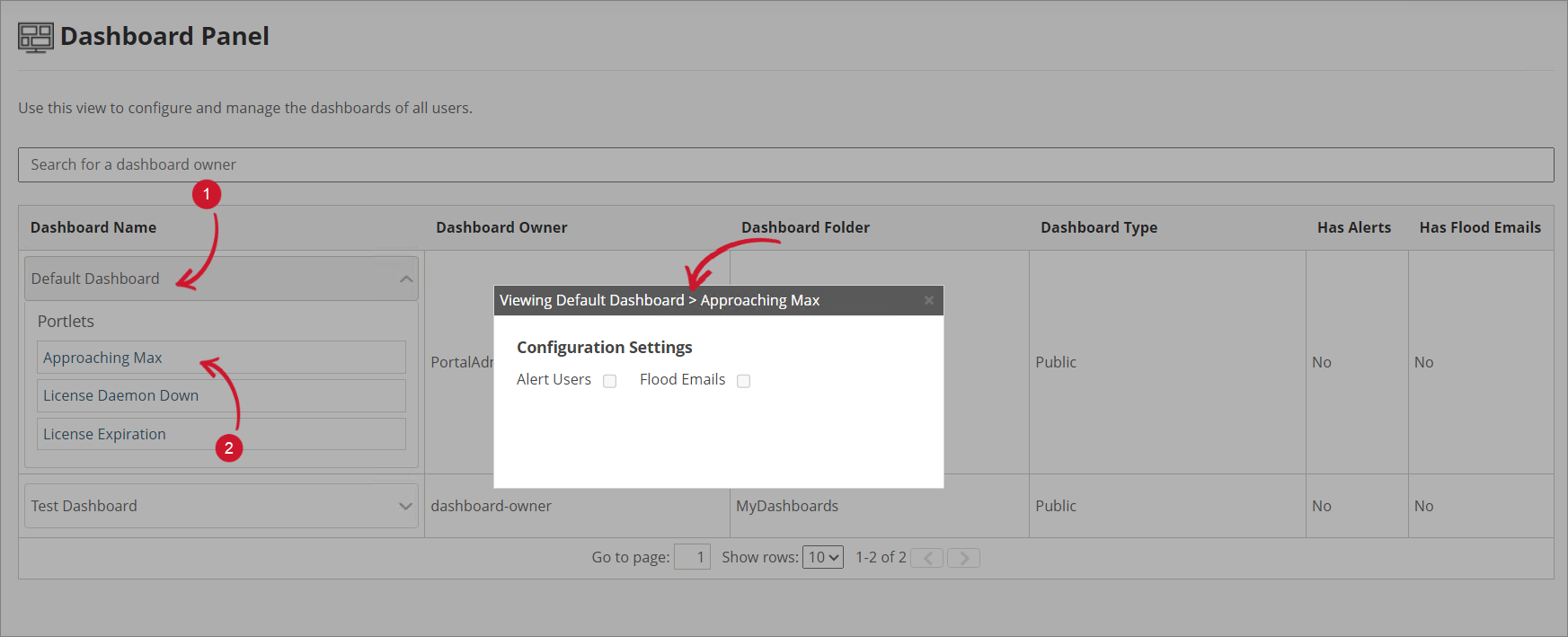The image size is (1568, 637).
Task: Enable the Alert Users checkbox
Action: tap(609, 381)
